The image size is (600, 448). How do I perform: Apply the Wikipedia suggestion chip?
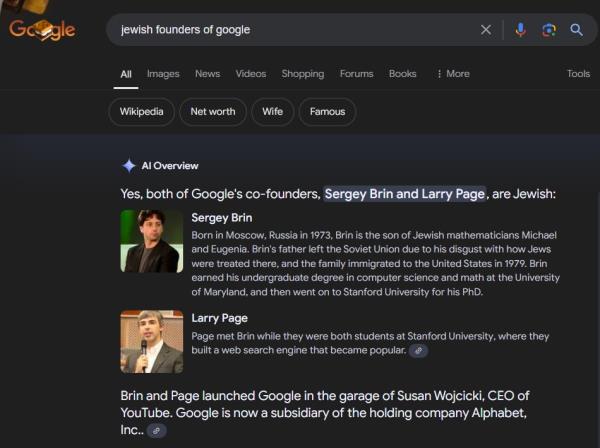tap(142, 112)
